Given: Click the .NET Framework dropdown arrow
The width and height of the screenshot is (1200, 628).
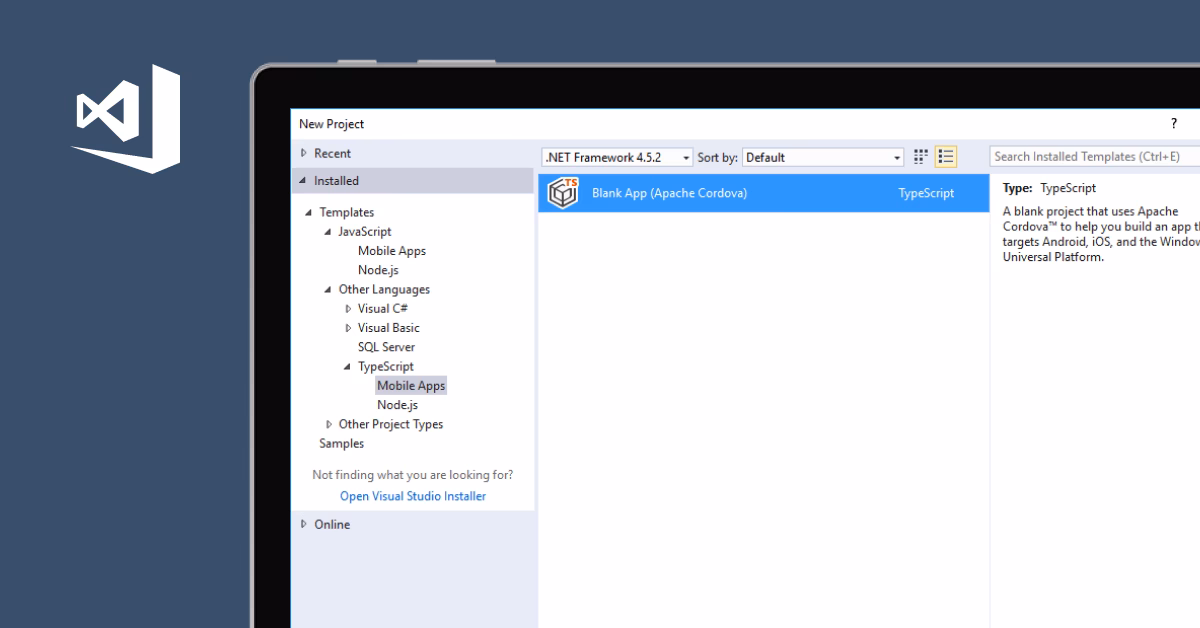Looking at the screenshot, I should coord(685,157).
